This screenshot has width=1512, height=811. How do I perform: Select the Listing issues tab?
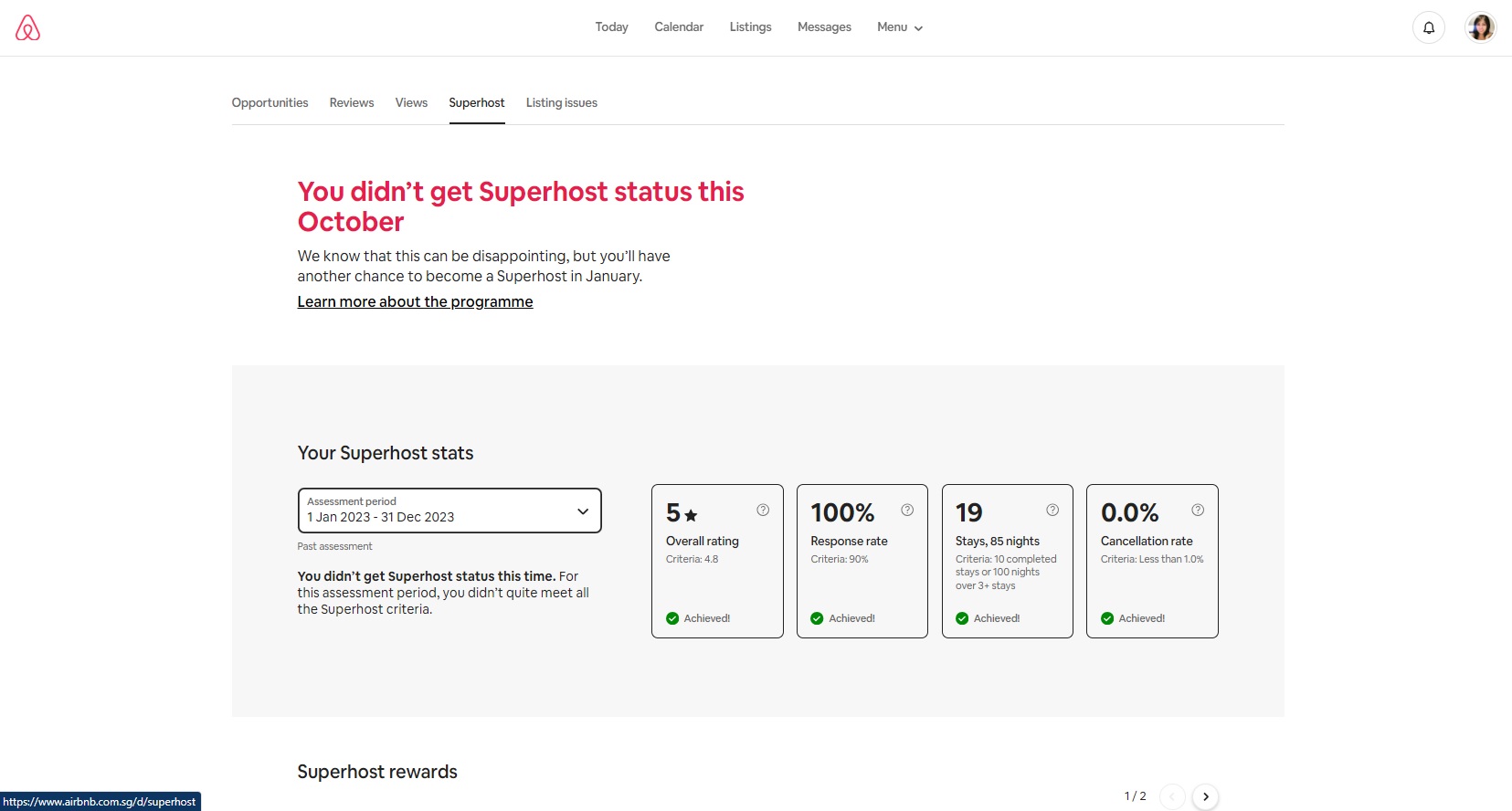click(x=561, y=103)
